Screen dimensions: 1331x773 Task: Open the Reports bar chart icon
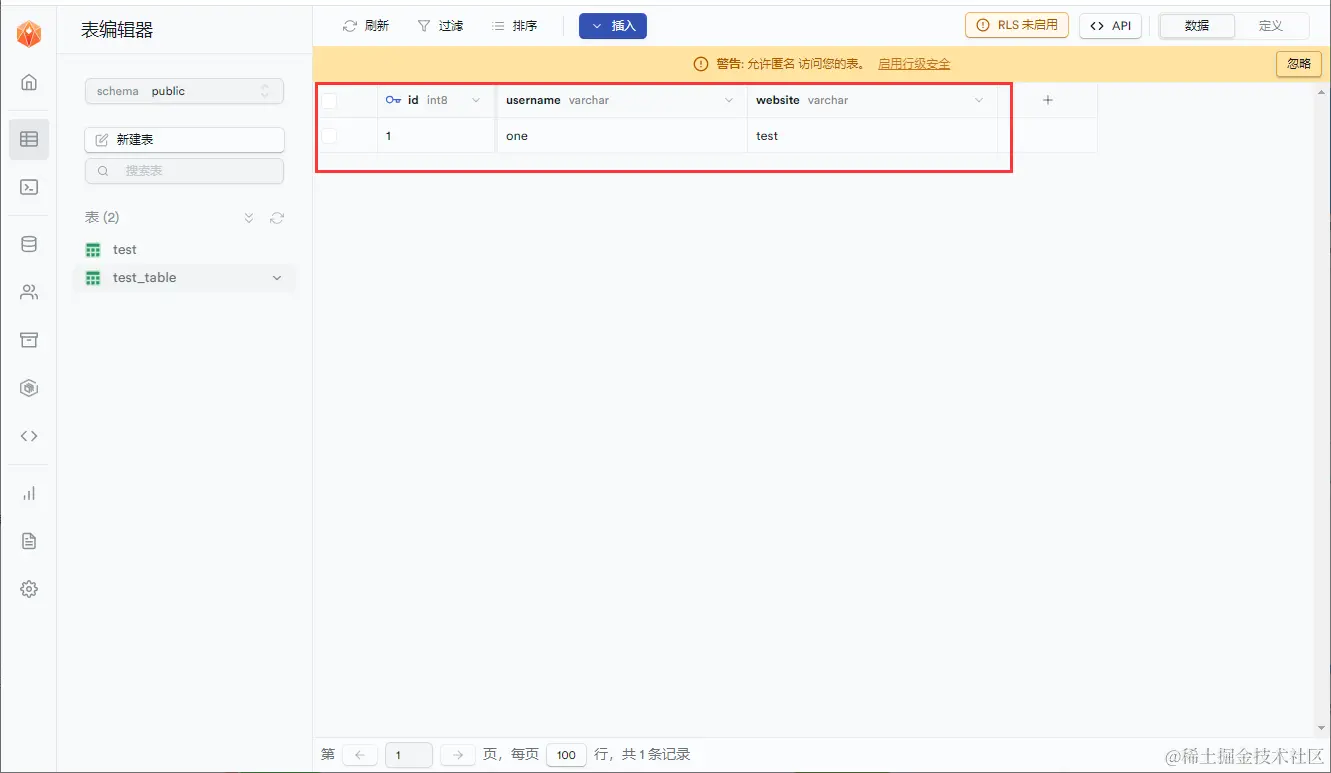coord(29,493)
